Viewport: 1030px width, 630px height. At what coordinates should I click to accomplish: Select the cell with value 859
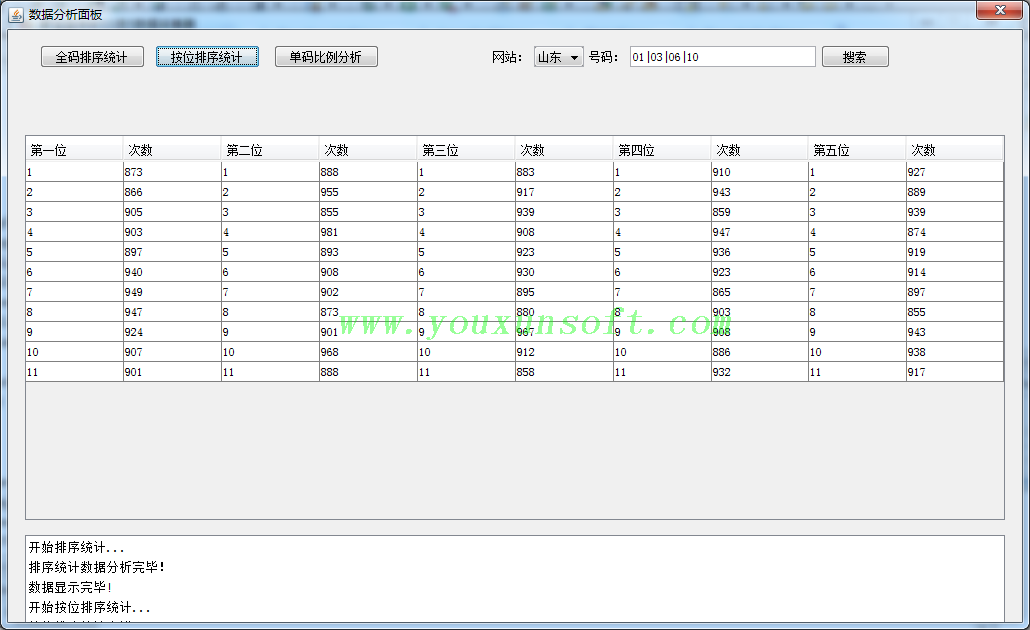pos(759,212)
